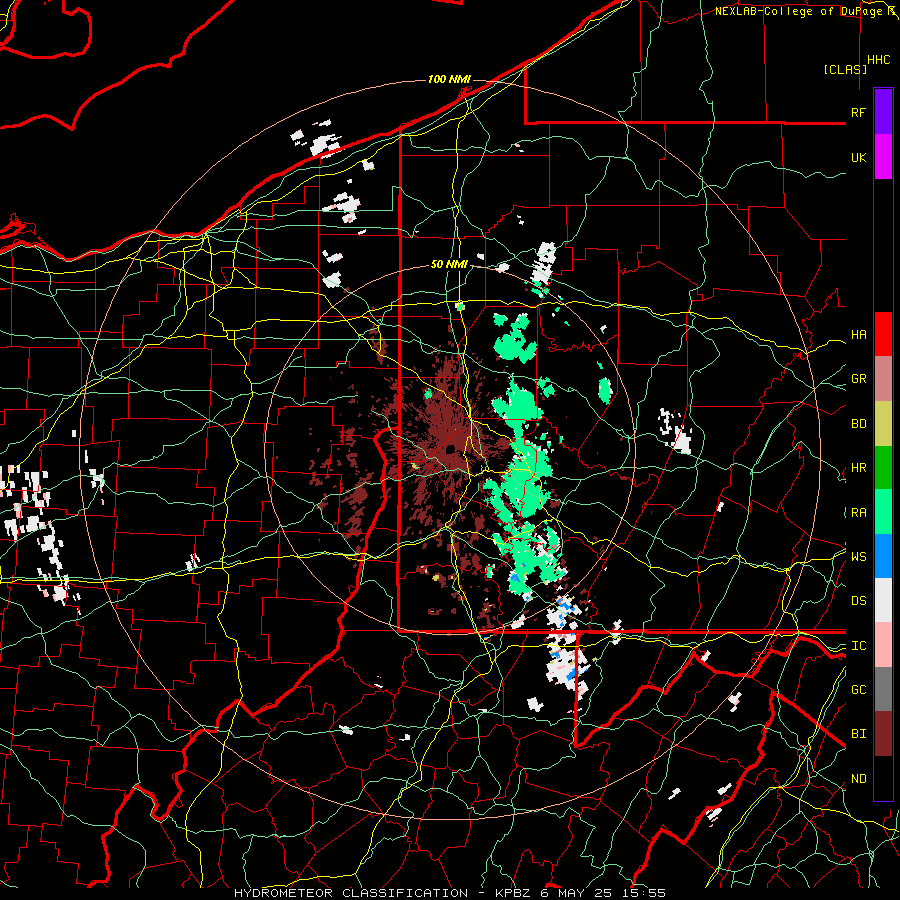Select the IC pink legend swatch
Viewport: 900px width, 900px height.
pyautogui.click(x=883, y=645)
